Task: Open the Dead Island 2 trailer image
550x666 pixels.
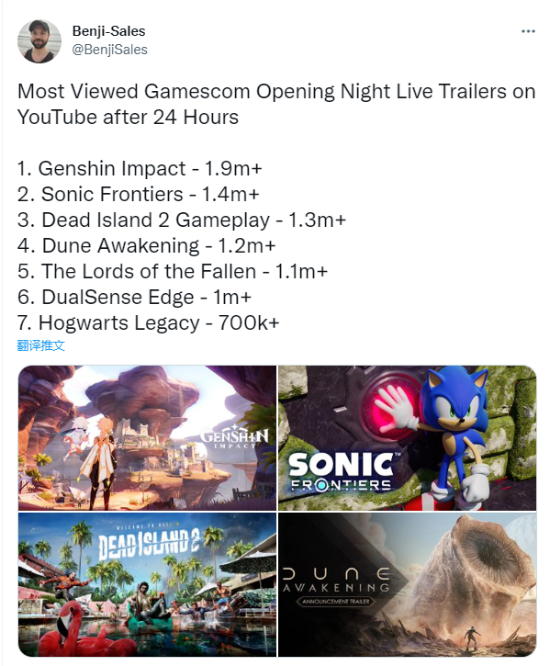Action: (147, 584)
